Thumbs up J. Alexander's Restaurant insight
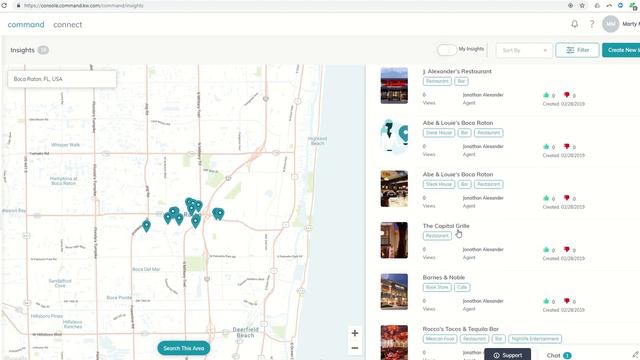This screenshot has width=640, height=360. pyautogui.click(x=546, y=95)
